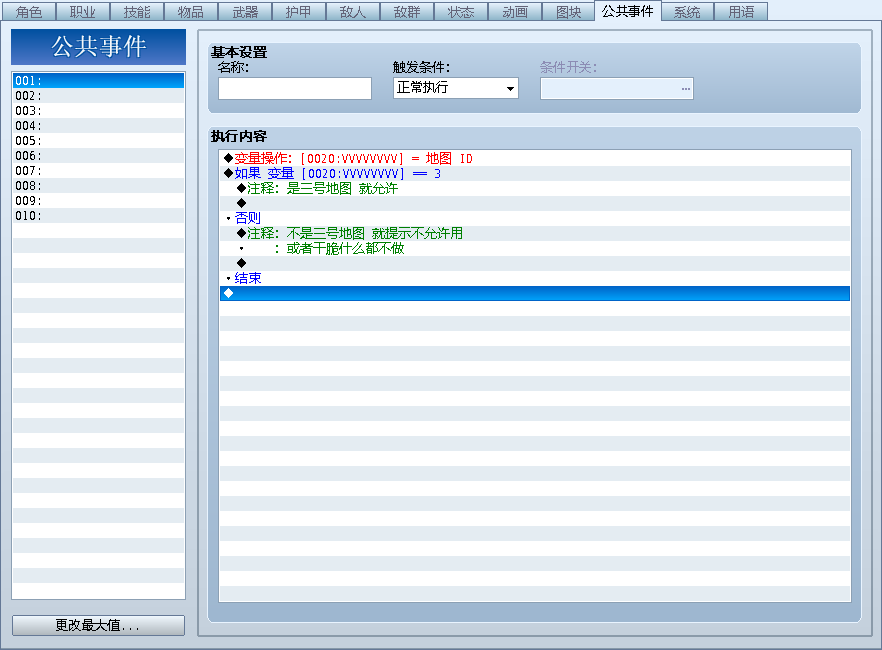This screenshot has height=650, width=882.
Task: Click the 更改最大值... button
Action: (x=98, y=625)
